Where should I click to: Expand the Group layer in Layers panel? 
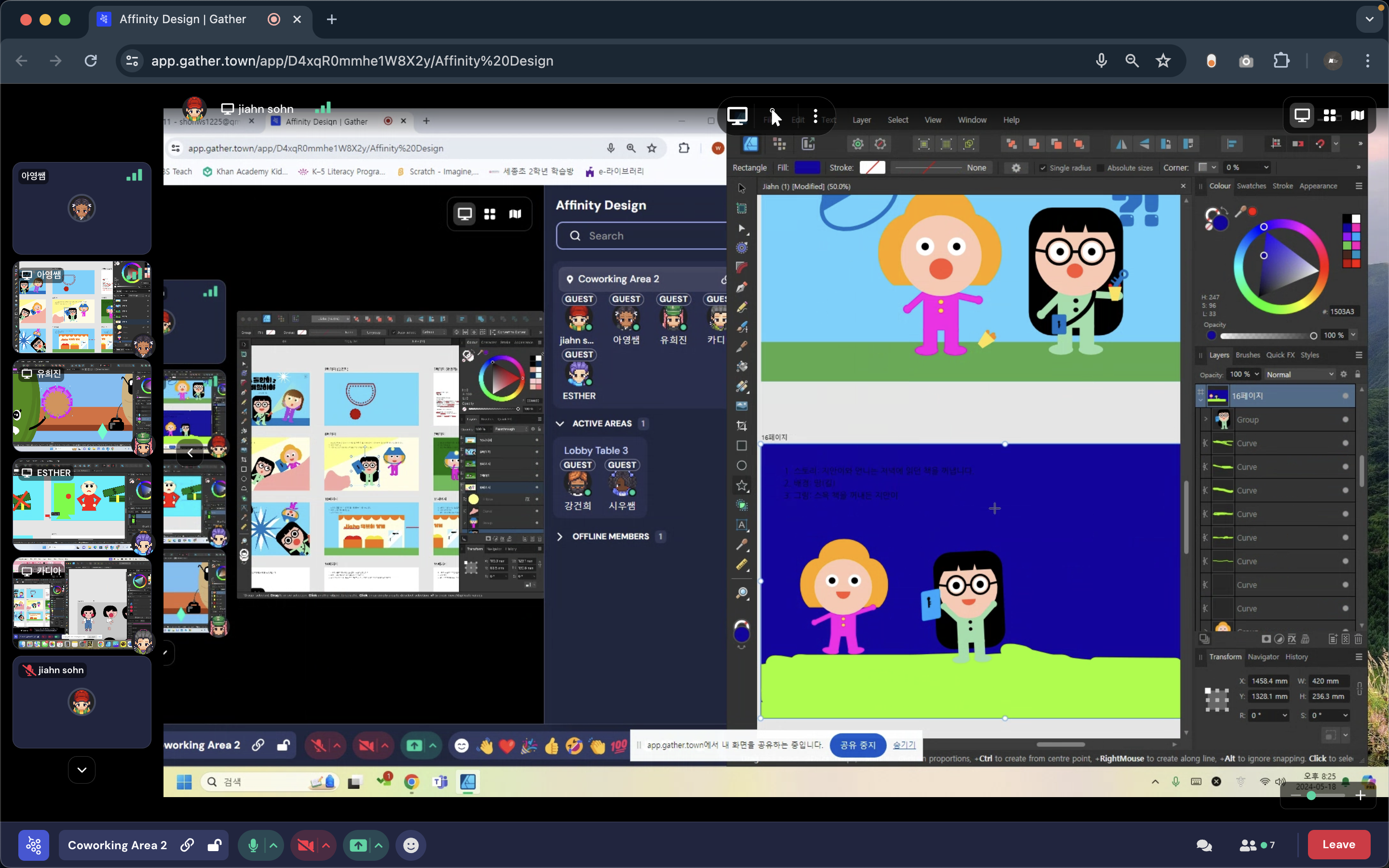click(x=1205, y=419)
